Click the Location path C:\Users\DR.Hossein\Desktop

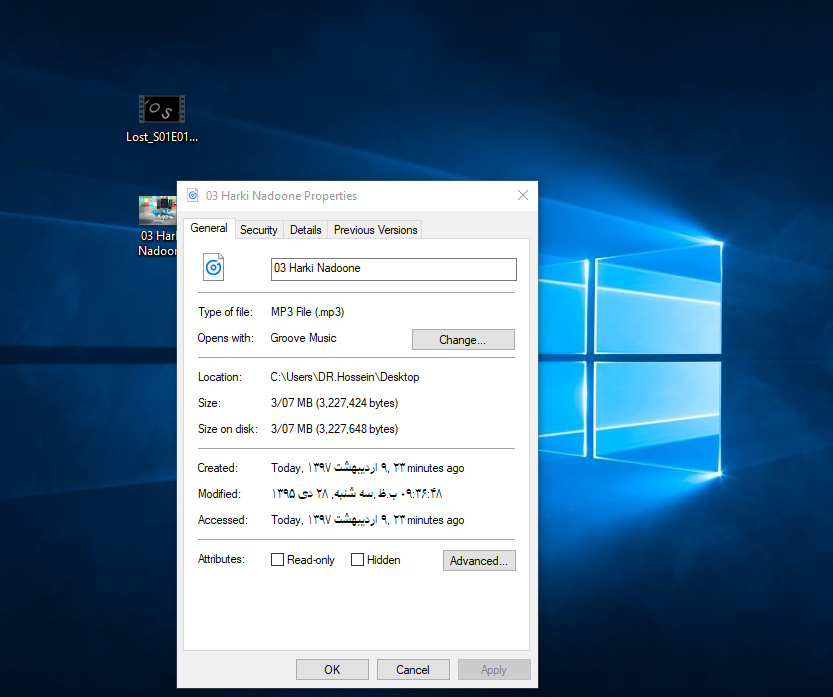345,377
